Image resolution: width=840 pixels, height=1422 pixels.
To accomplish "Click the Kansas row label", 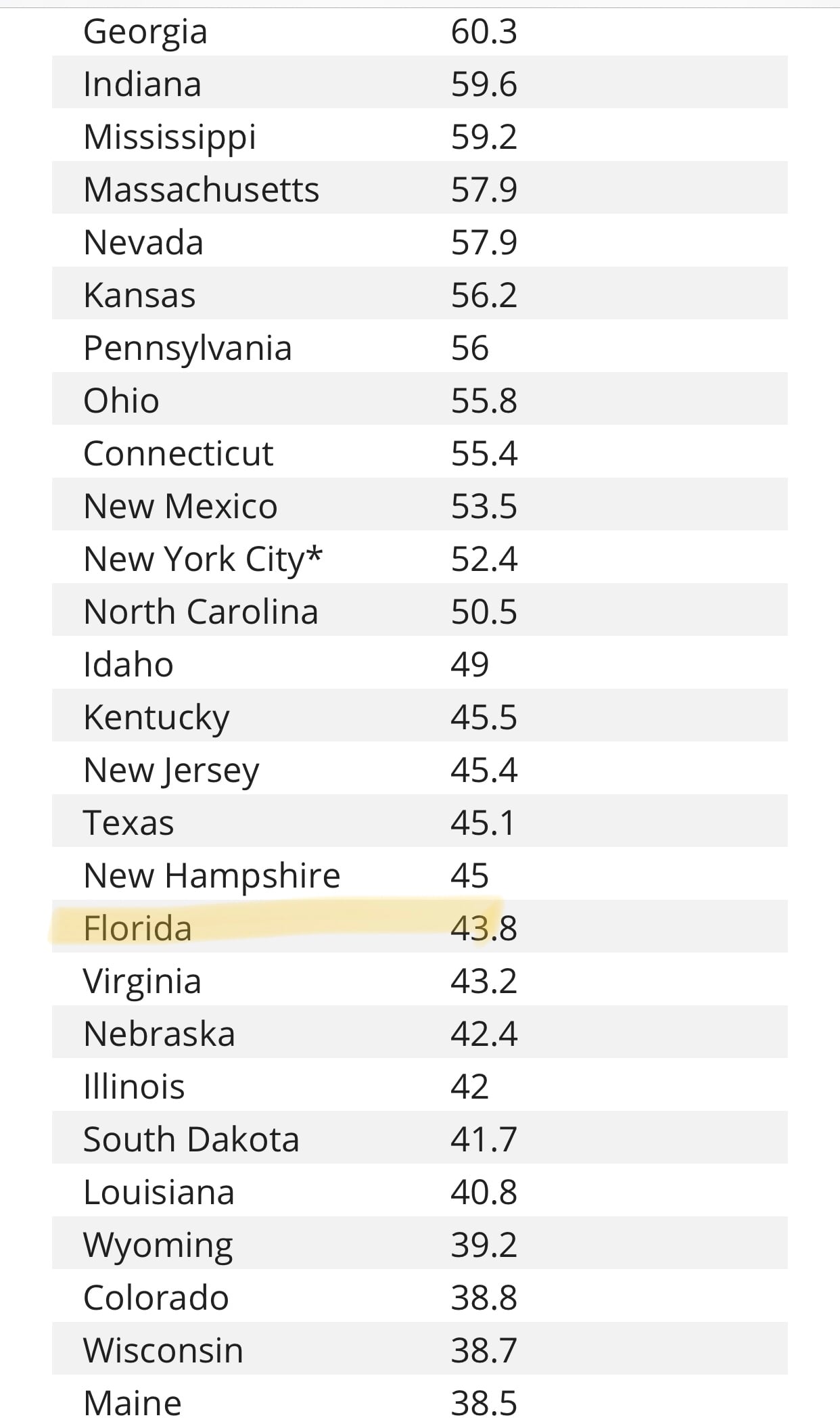I will (x=139, y=295).
